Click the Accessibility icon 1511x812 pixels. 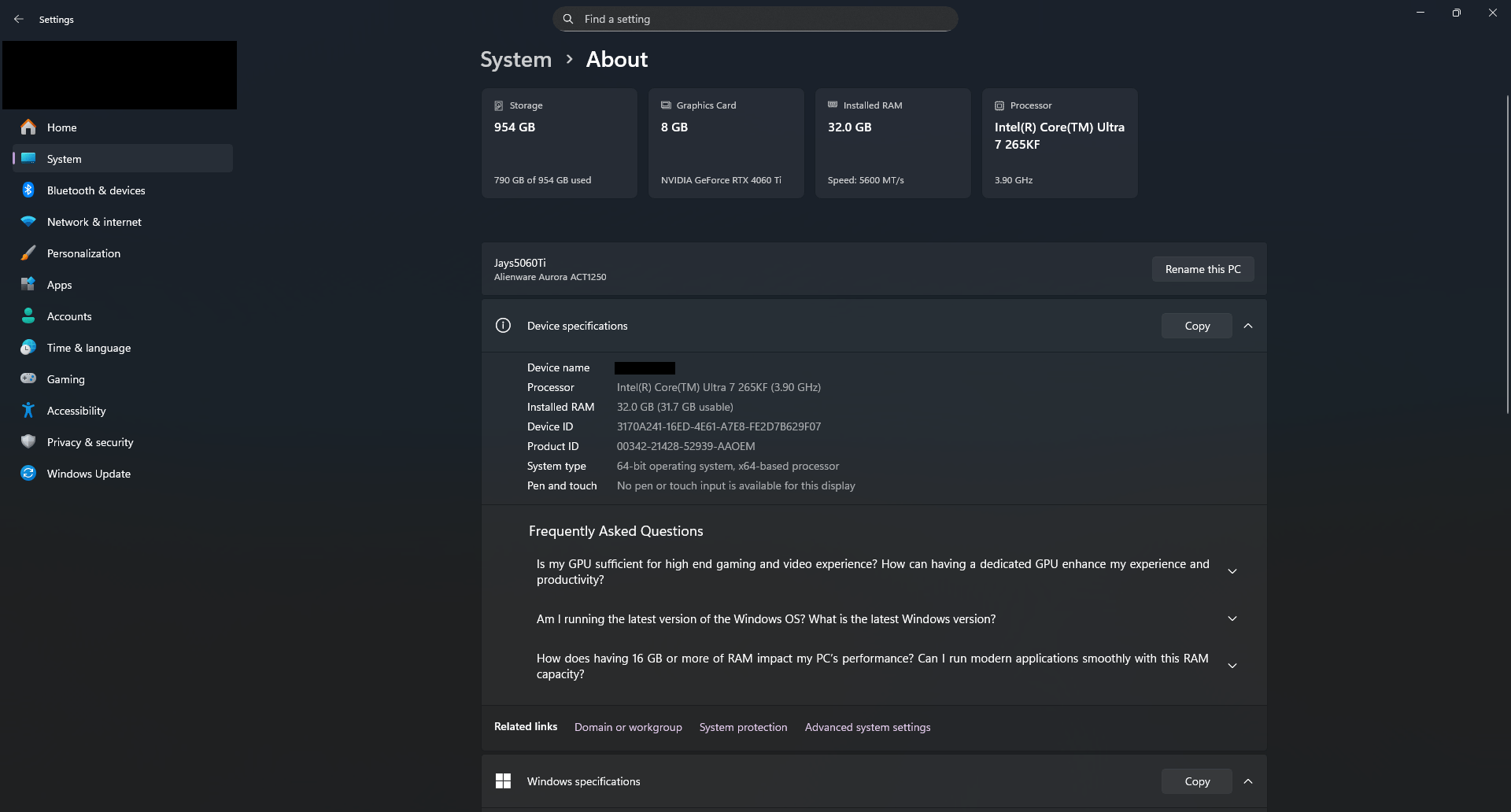[28, 410]
